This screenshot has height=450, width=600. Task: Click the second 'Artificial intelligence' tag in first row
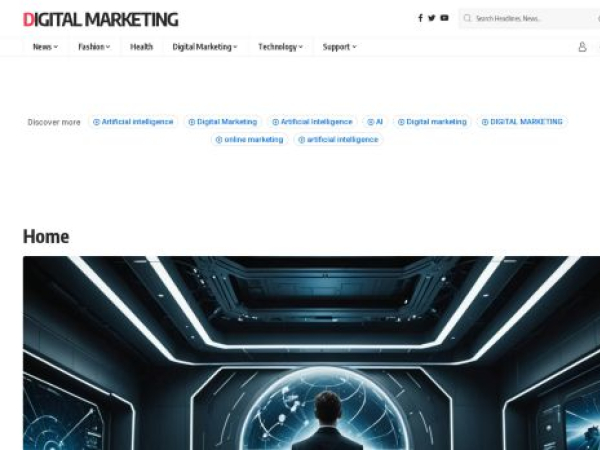(312, 122)
